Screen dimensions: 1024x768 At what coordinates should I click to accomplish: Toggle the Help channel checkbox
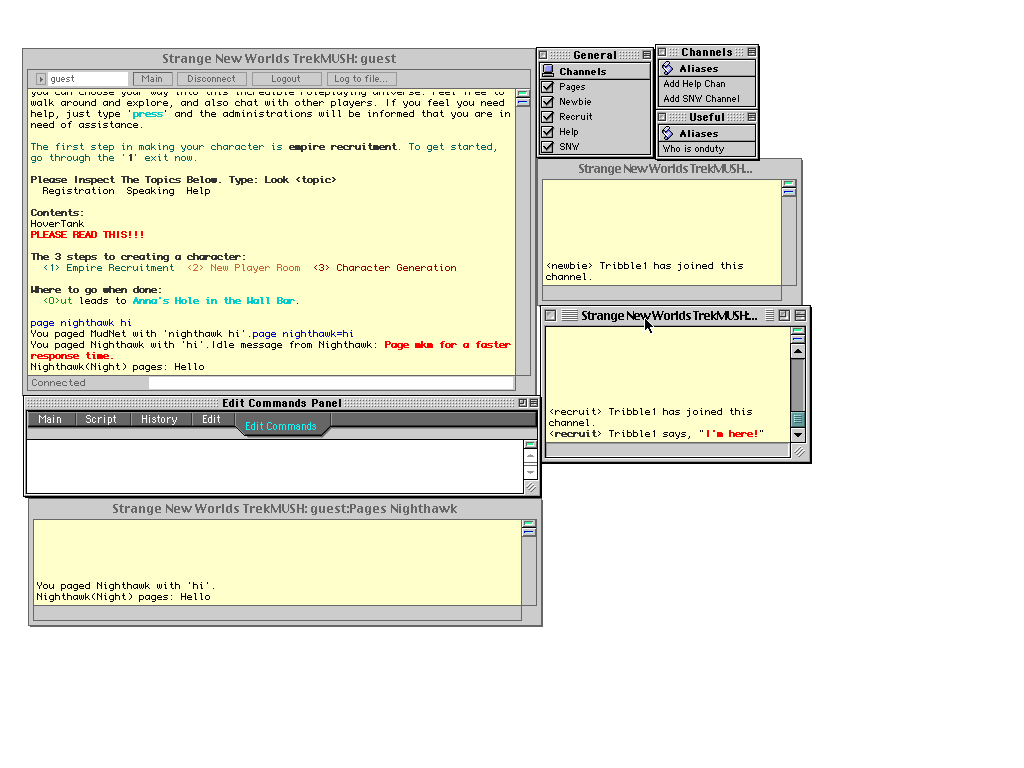tap(548, 132)
